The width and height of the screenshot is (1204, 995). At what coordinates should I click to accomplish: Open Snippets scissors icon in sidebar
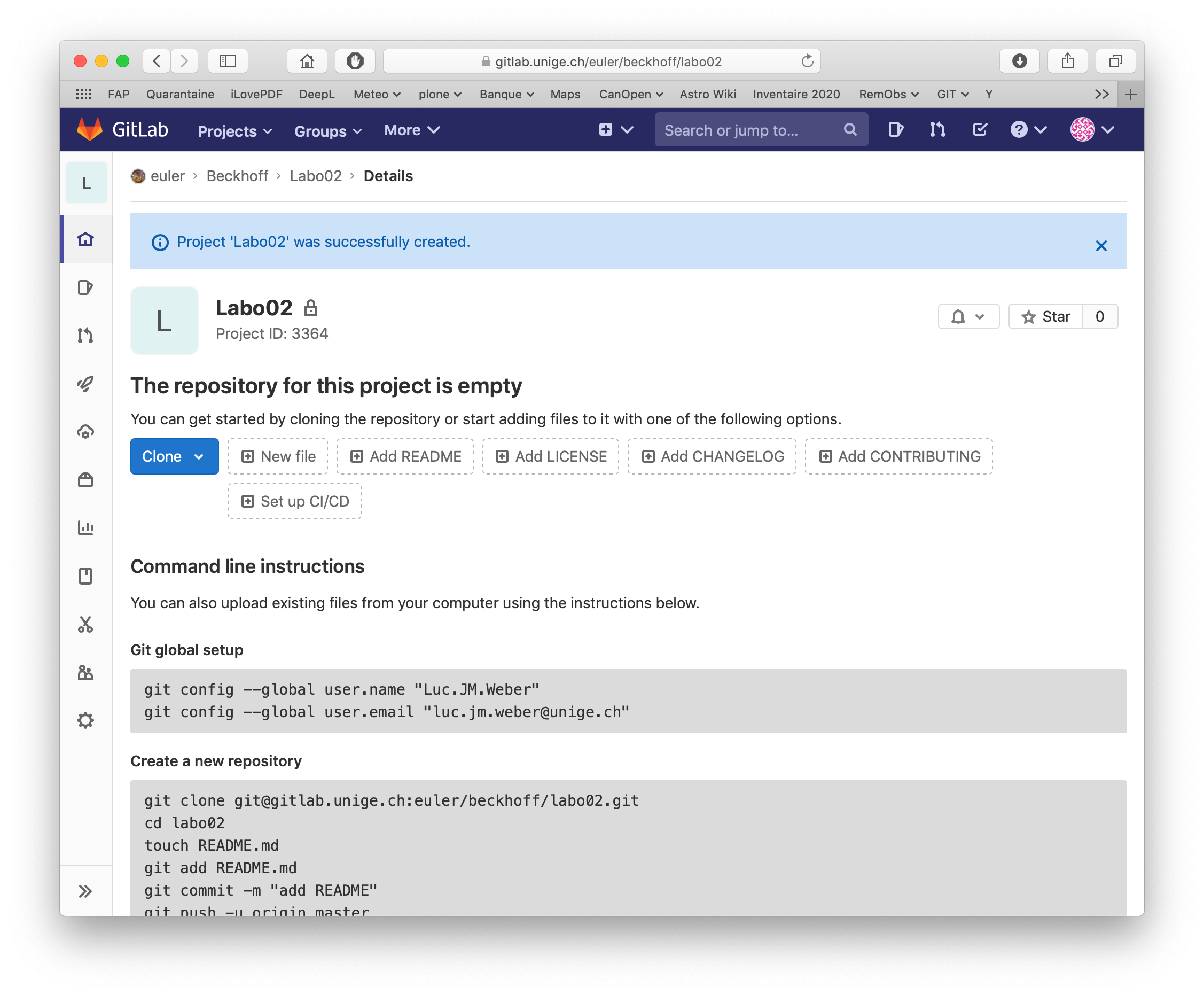(x=85, y=624)
